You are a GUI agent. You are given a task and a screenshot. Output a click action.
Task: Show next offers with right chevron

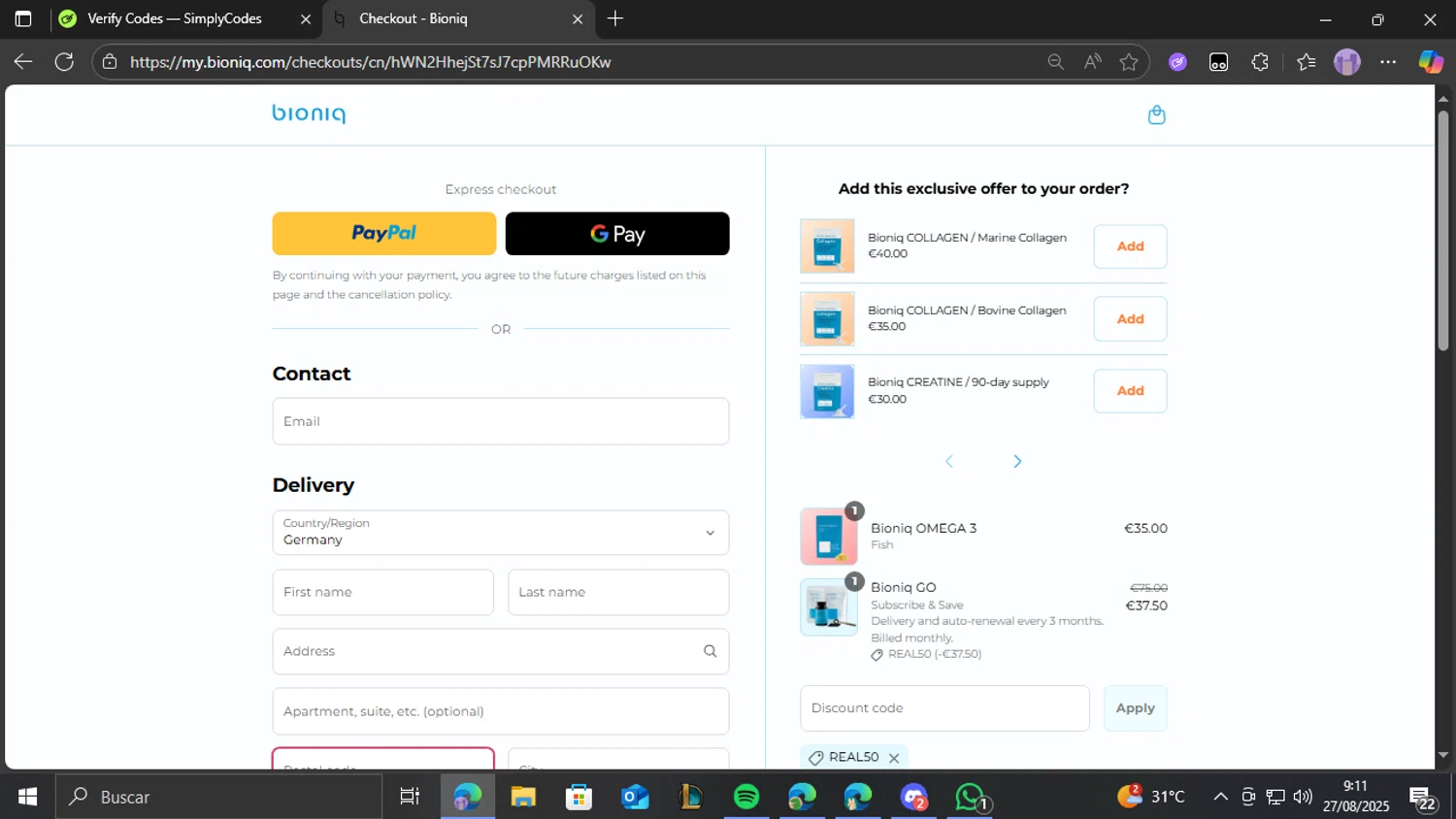click(x=1017, y=461)
